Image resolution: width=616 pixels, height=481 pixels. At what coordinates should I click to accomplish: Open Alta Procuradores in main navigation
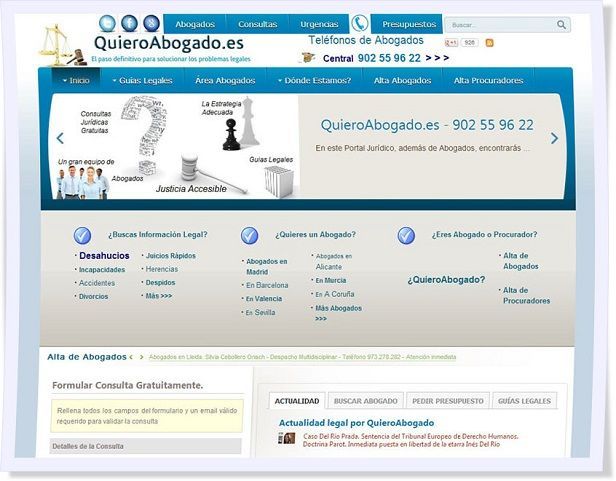click(488, 81)
